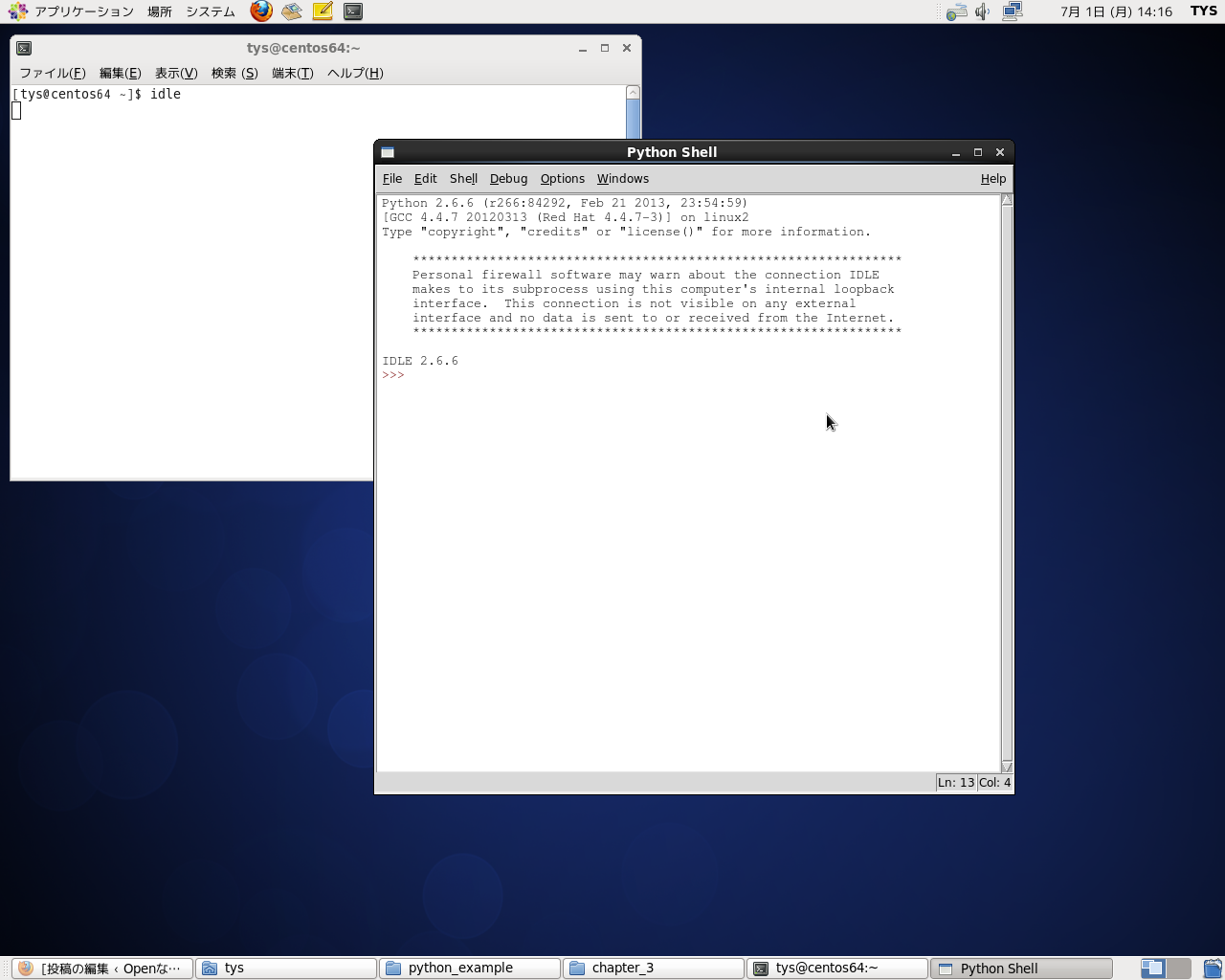Image resolution: width=1225 pixels, height=980 pixels.
Task: Open the 場所 places menu
Action: tap(160, 11)
